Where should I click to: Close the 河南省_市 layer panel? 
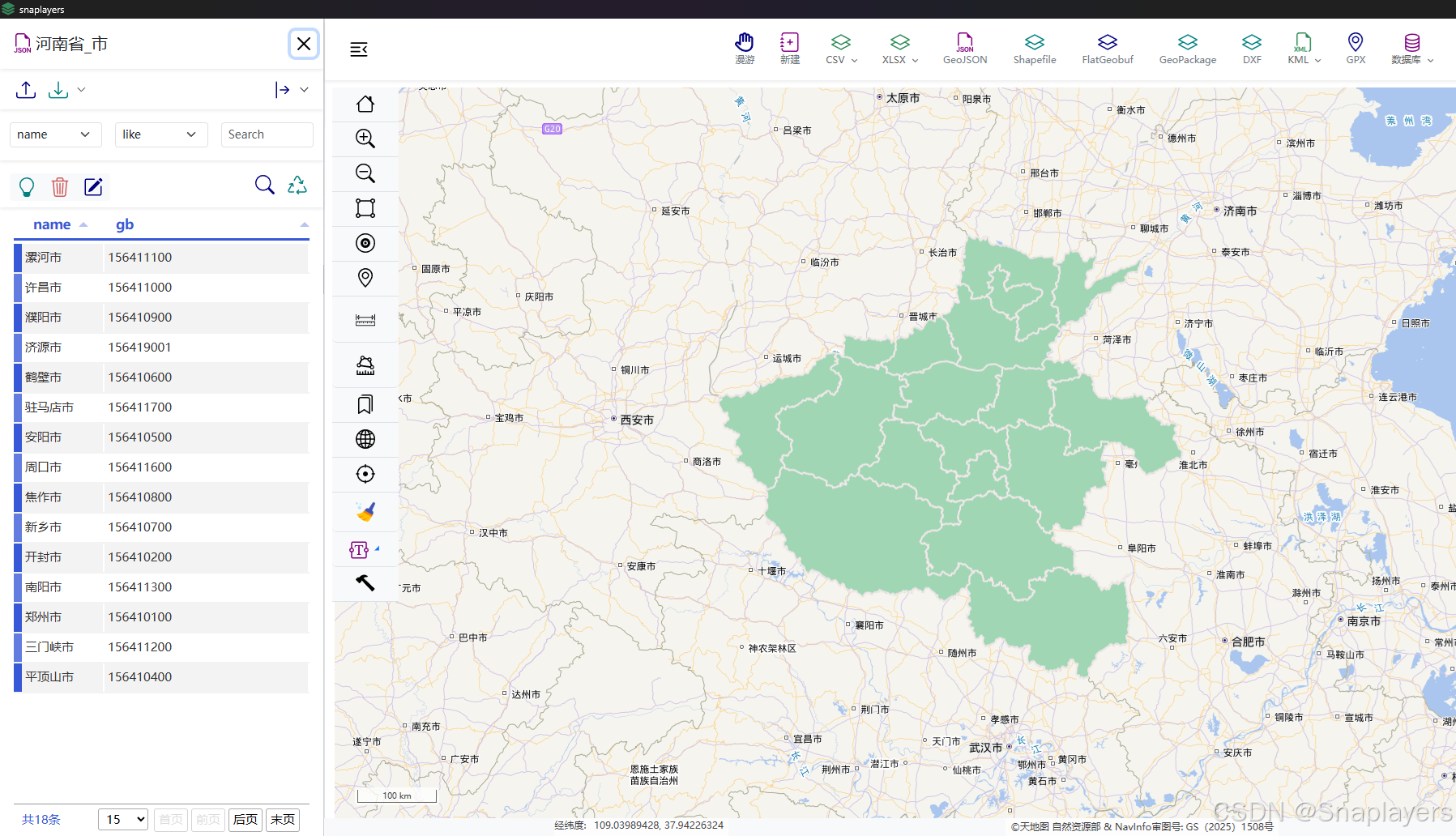(304, 44)
